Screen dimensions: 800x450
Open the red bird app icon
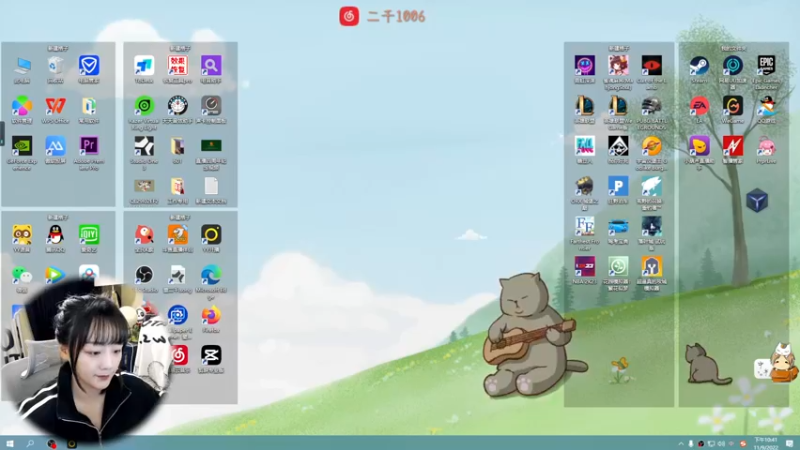[144, 235]
